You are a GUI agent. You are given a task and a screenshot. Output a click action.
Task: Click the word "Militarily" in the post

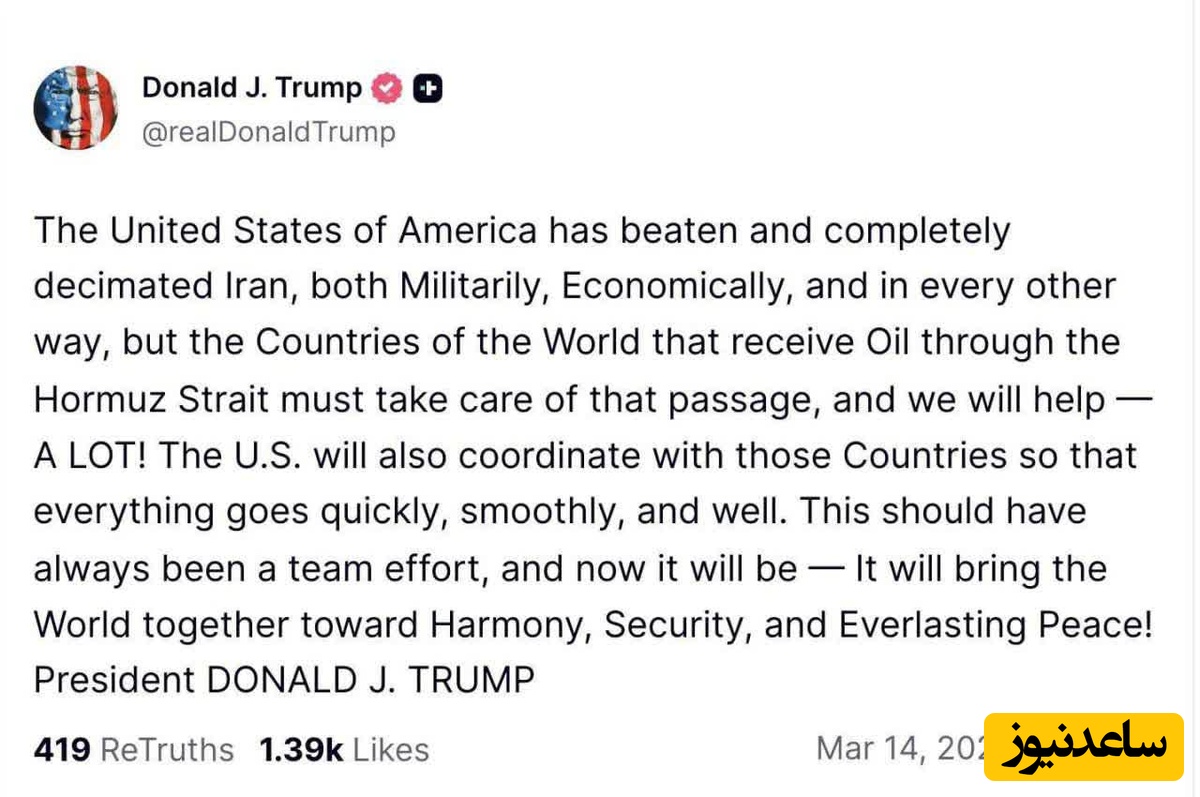pyautogui.click(x=472, y=287)
